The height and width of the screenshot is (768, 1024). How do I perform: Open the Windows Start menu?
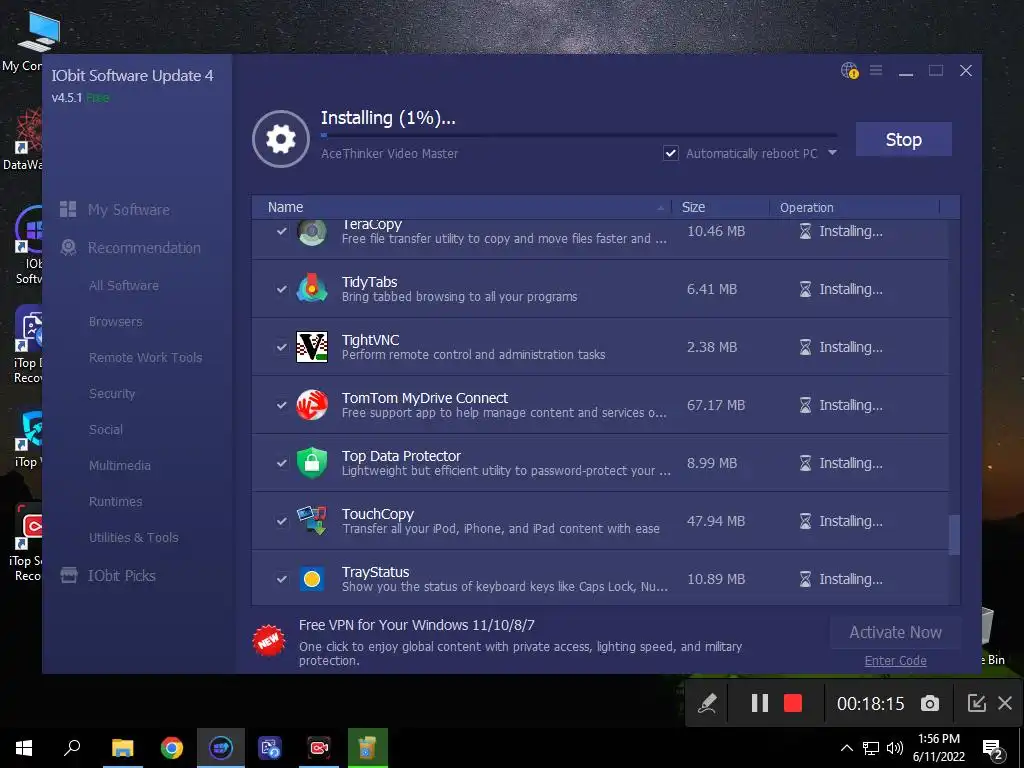pyautogui.click(x=24, y=748)
